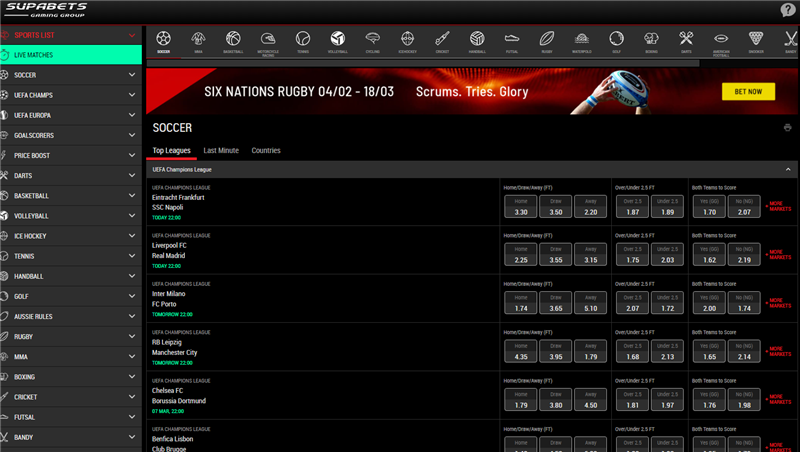Open the Rugby sidebar category

[x=71, y=337]
